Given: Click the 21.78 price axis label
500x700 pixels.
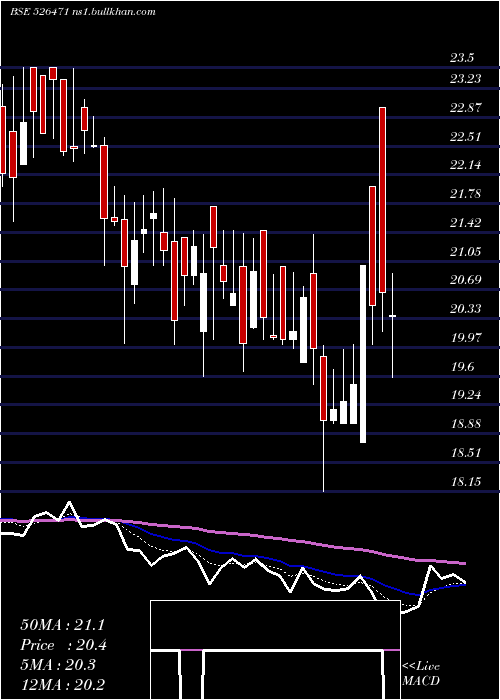Looking at the screenshot, I should tap(466, 194).
